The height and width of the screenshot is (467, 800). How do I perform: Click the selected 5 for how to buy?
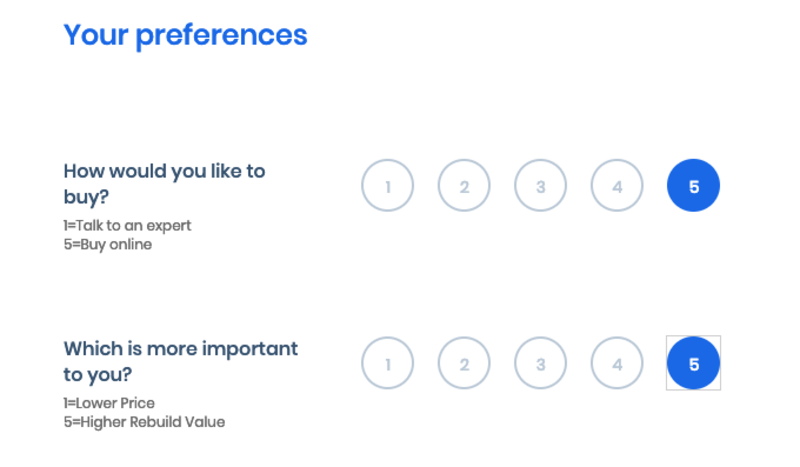pyautogui.click(x=693, y=186)
